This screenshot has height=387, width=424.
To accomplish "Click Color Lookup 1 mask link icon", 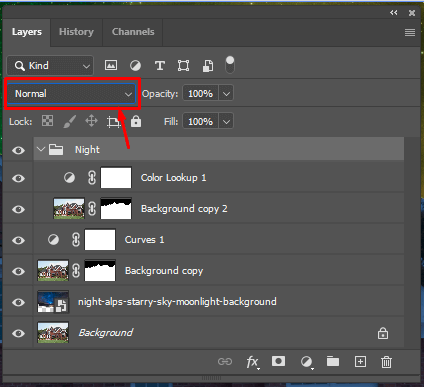I will coord(92,178).
